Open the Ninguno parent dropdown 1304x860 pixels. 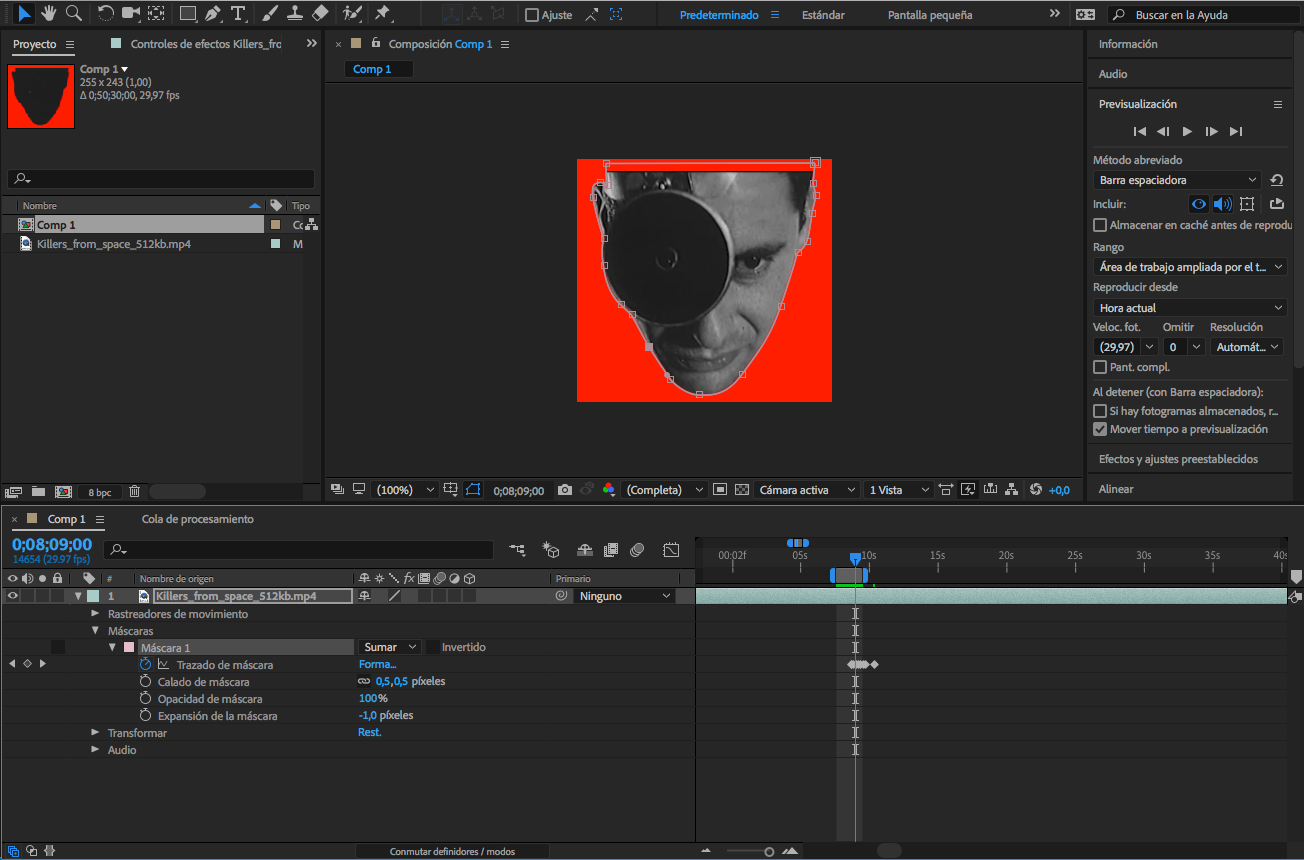point(625,596)
